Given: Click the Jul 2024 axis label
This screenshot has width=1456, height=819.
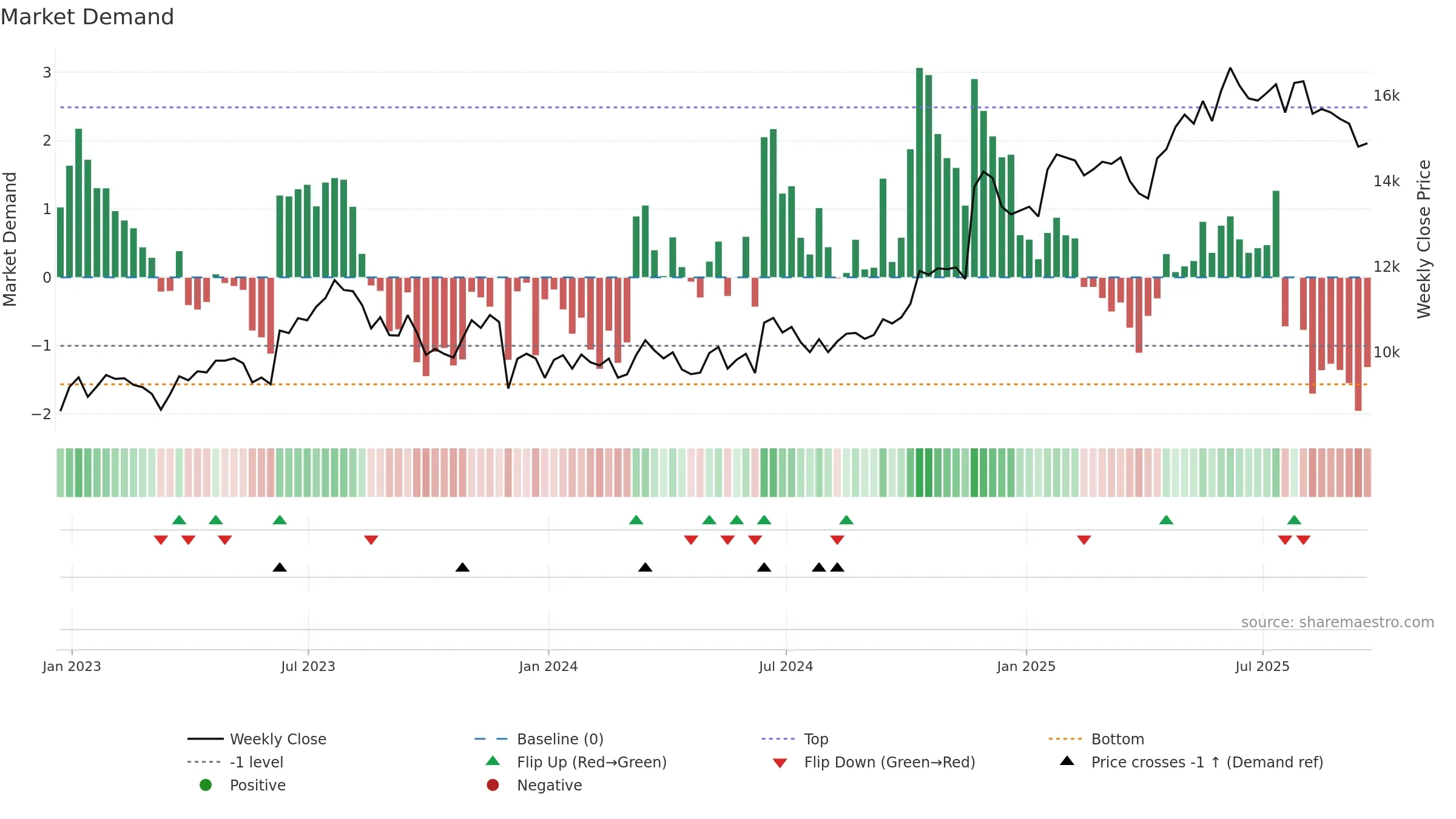Looking at the screenshot, I should pyautogui.click(x=786, y=666).
